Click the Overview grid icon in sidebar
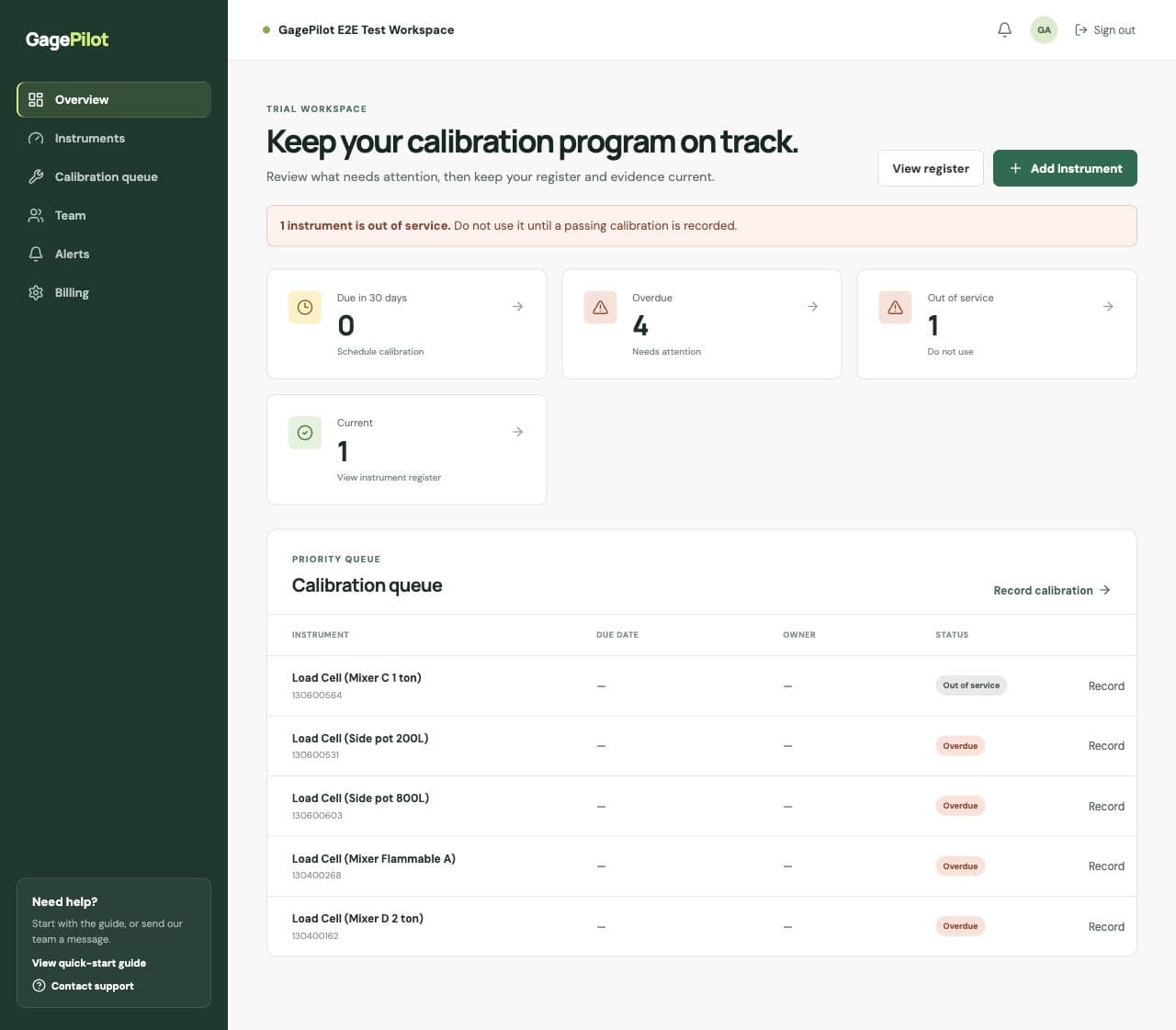Image resolution: width=1176 pixels, height=1030 pixels. pyautogui.click(x=36, y=99)
